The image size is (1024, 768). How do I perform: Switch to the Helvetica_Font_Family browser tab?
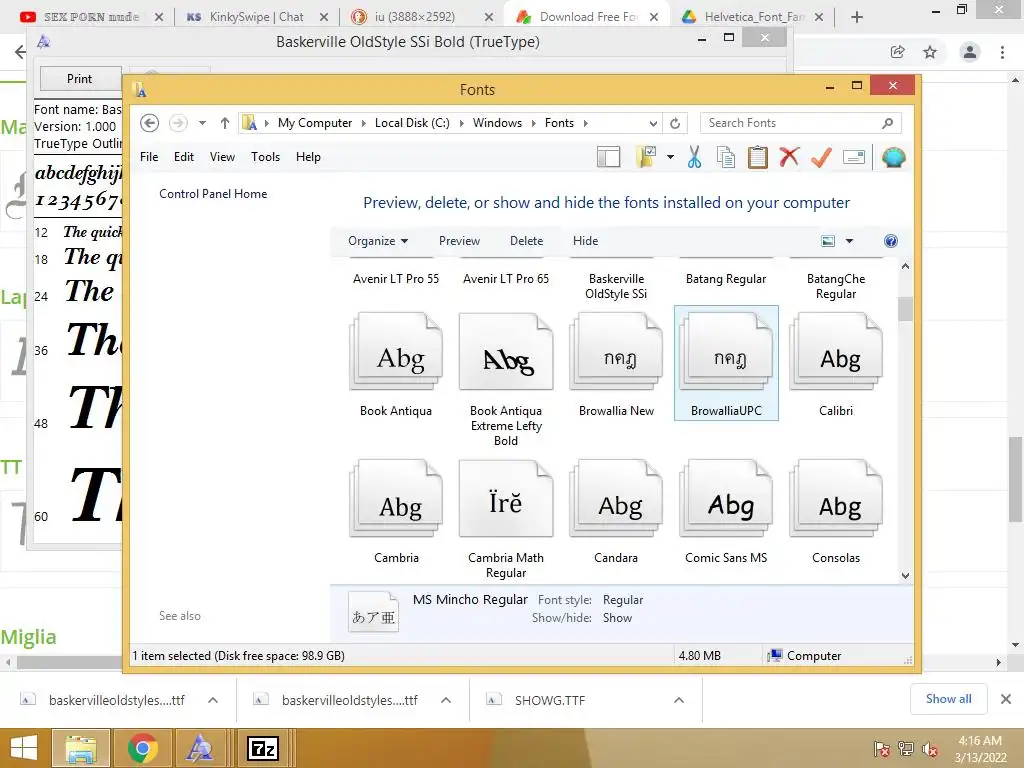(x=753, y=17)
